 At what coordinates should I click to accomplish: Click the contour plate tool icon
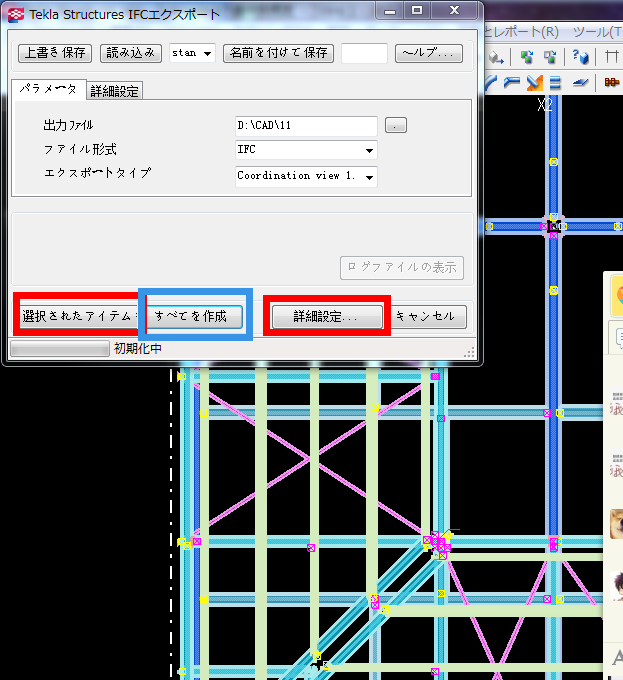tap(581, 83)
